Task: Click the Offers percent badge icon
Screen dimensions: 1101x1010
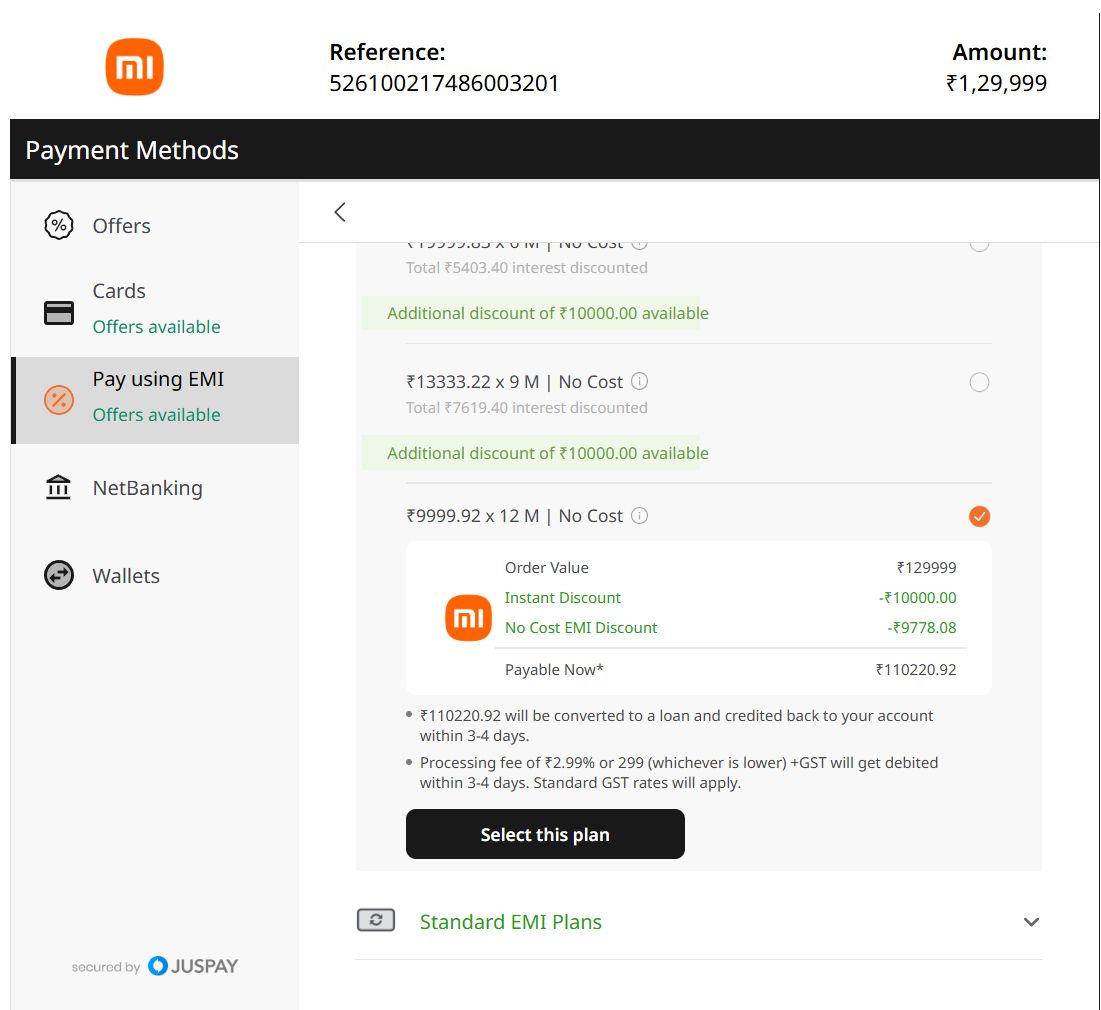Action: [x=59, y=225]
